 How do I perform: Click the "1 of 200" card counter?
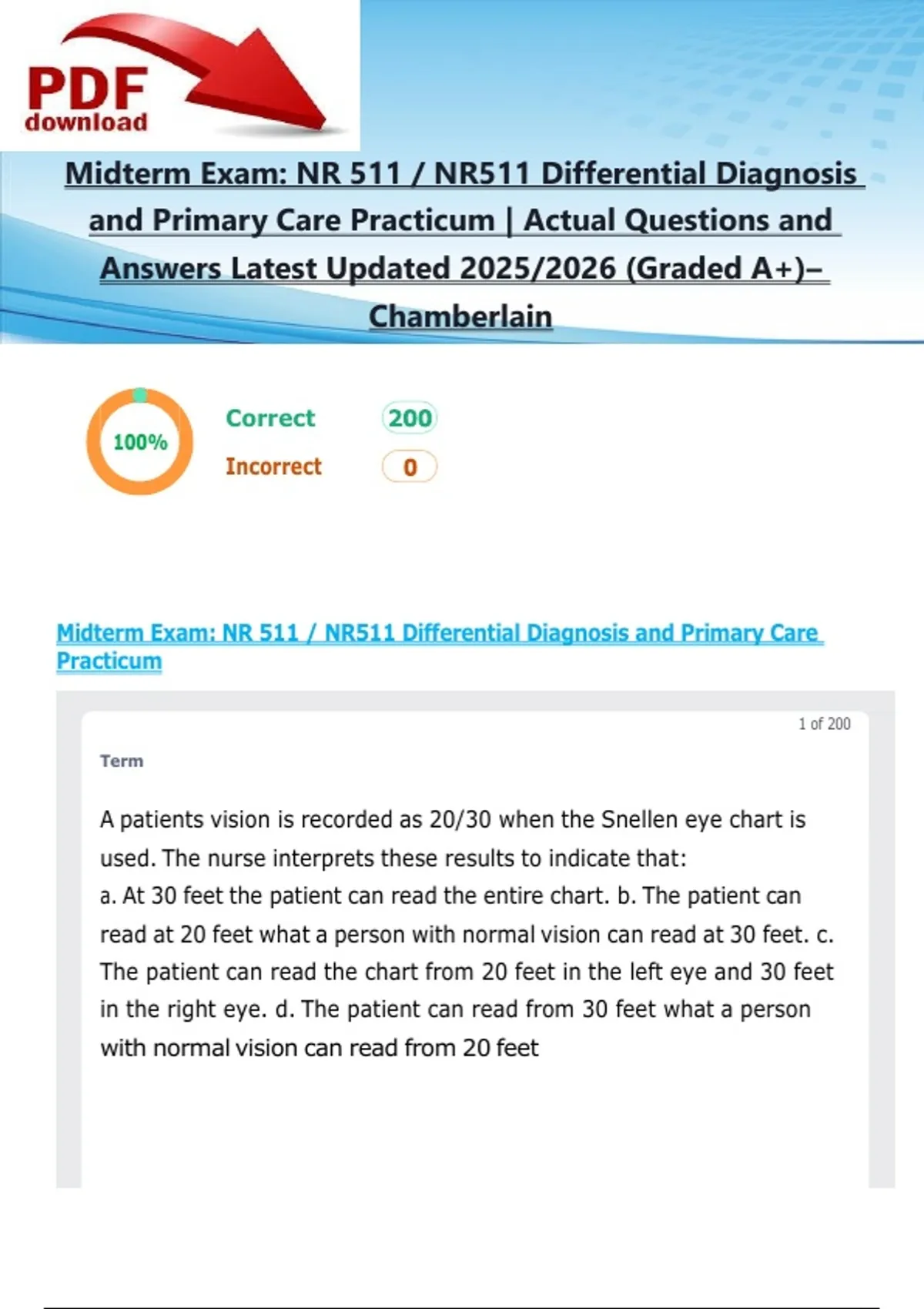click(824, 724)
